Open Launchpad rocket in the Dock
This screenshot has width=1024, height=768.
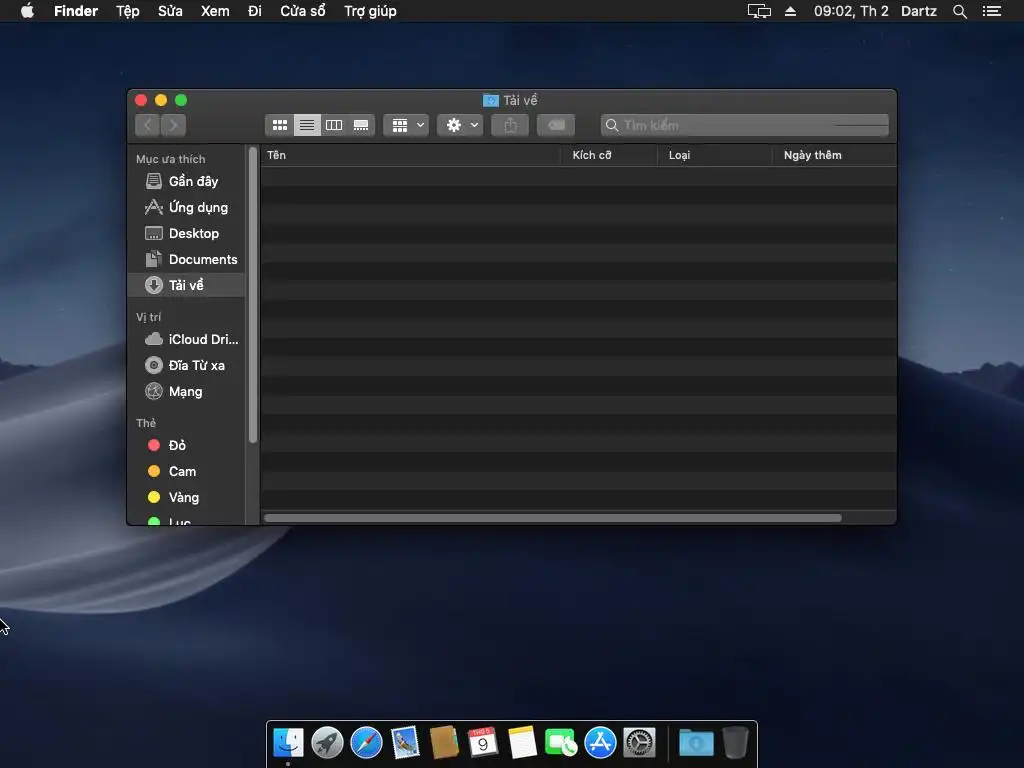click(327, 743)
